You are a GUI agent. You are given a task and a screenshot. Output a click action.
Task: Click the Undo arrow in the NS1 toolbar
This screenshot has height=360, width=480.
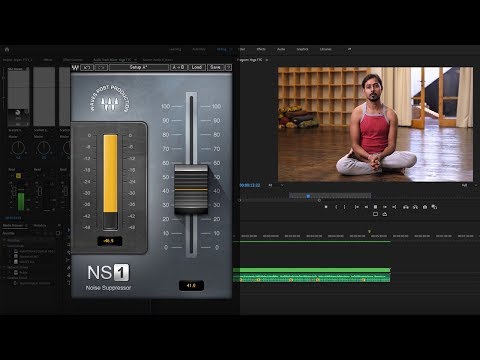click(87, 67)
